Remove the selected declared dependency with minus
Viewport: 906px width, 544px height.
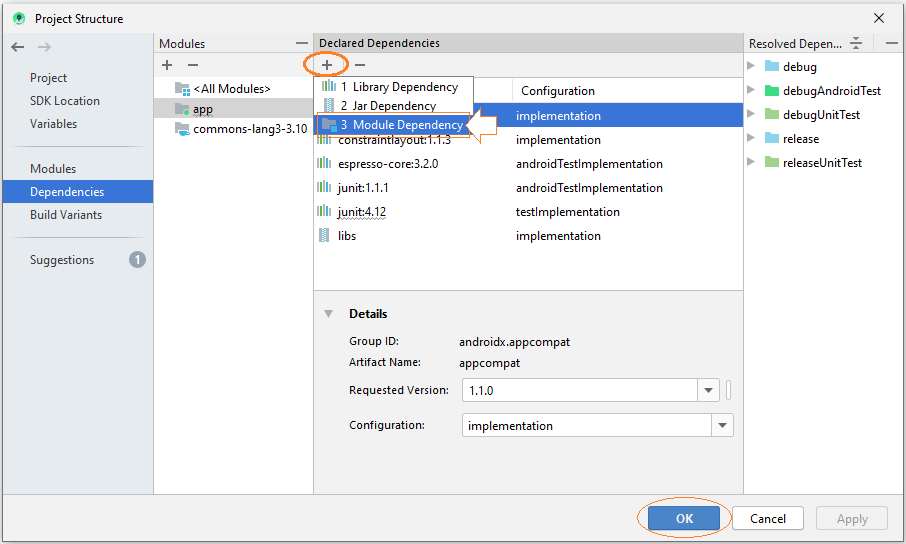click(360, 65)
